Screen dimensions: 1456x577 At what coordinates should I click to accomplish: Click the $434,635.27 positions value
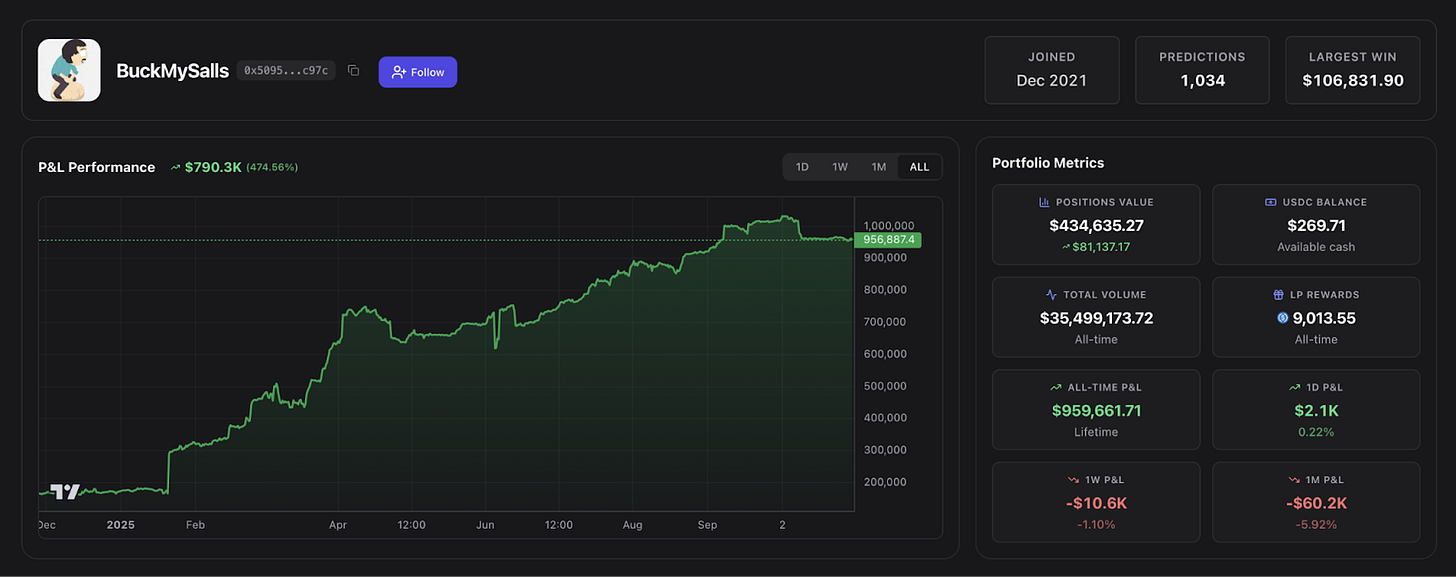point(1096,226)
